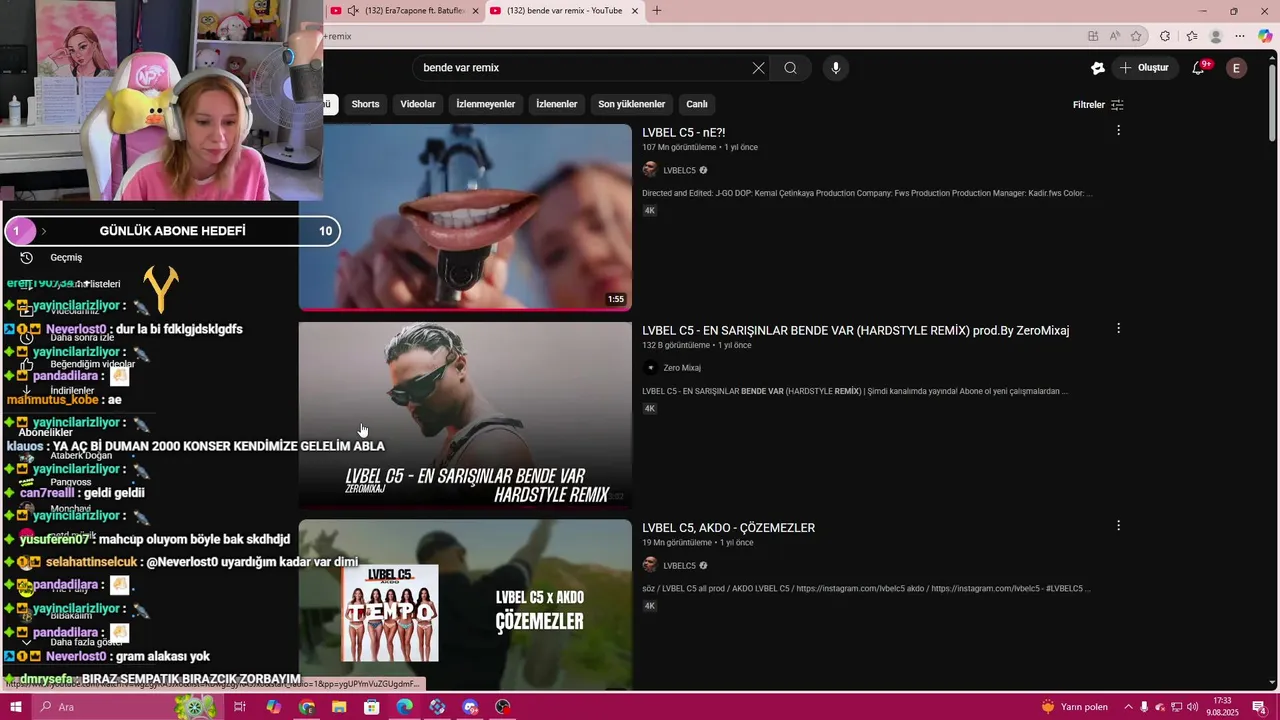The height and width of the screenshot is (720, 1280).
Task: Click the Edge apps icon in the address bar
Action: 1093,36
